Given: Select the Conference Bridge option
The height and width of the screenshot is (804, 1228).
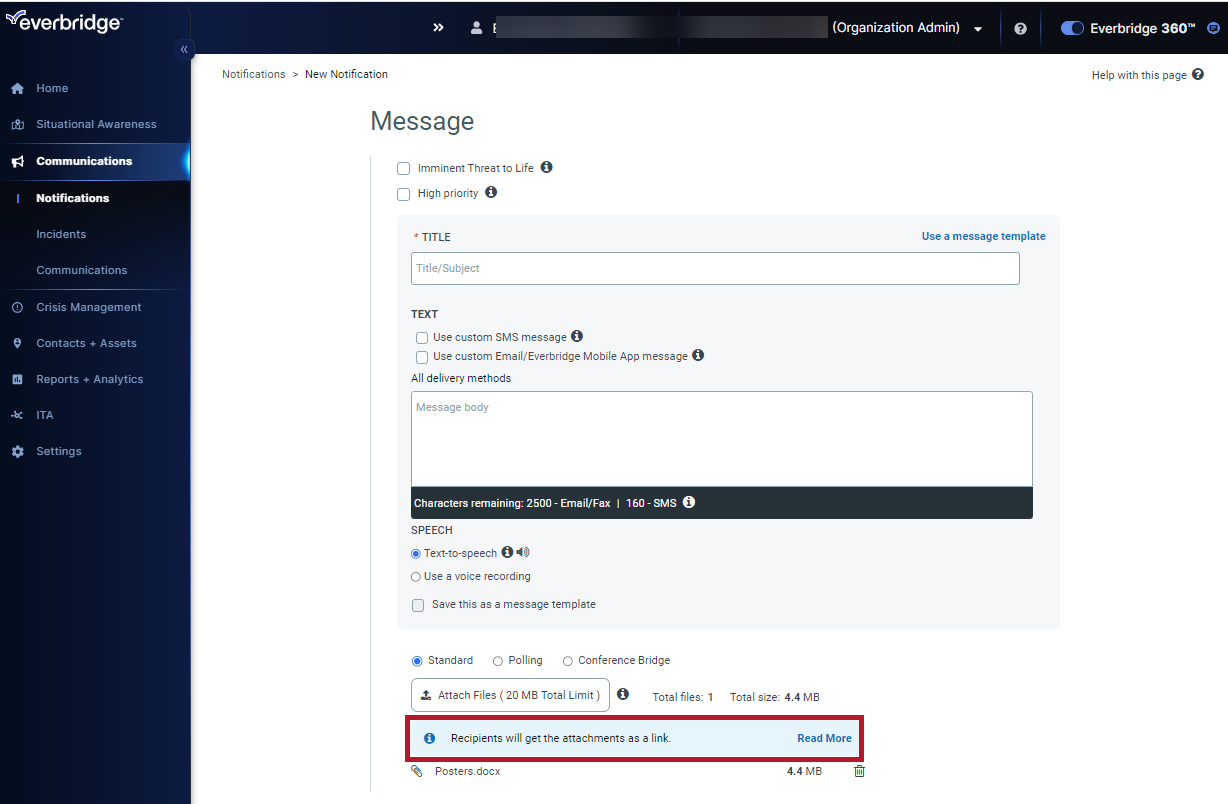Looking at the screenshot, I should point(568,661).
